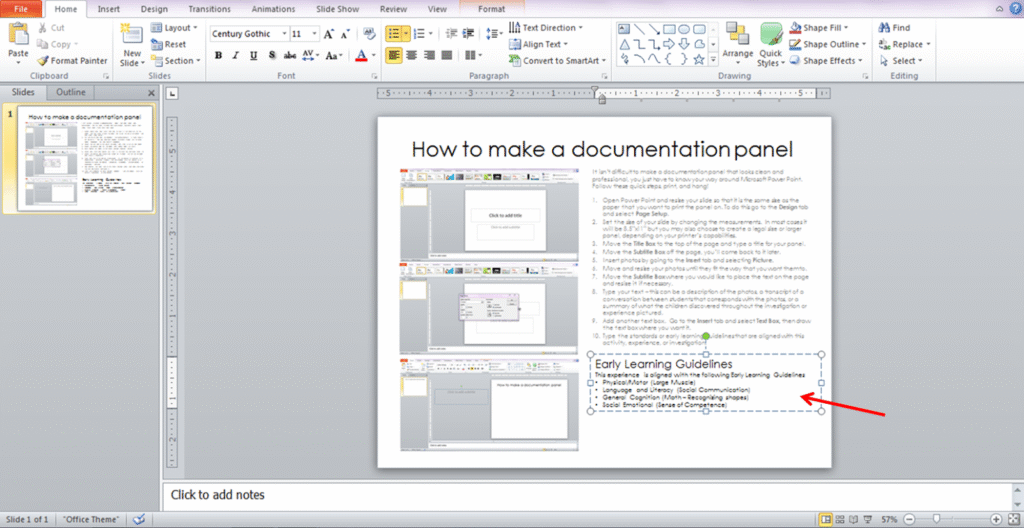Choose the right arrow shape
This screenshot has height=528, width=1024.
(x=669, y=44)
